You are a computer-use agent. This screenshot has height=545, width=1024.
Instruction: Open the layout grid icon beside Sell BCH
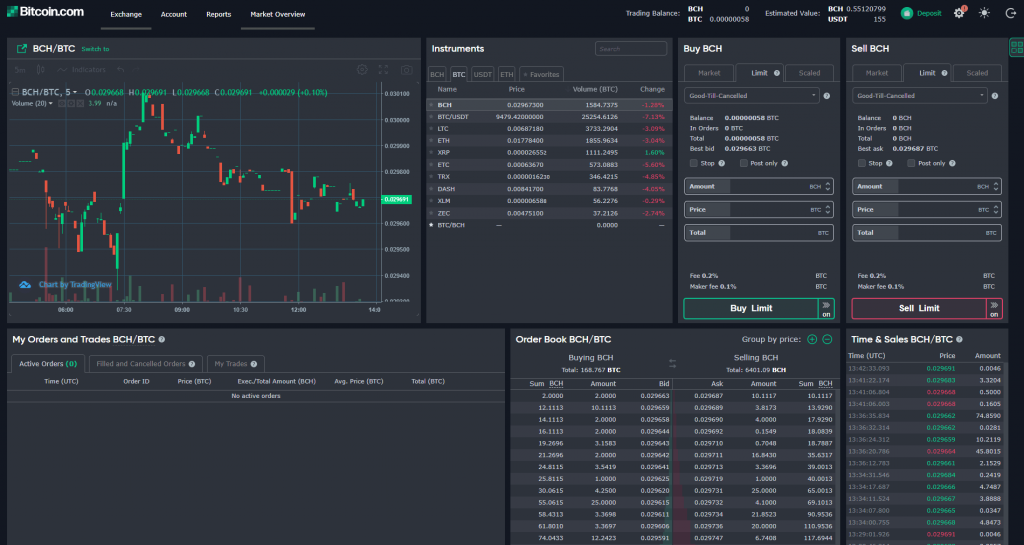[x=1016, y=46]
